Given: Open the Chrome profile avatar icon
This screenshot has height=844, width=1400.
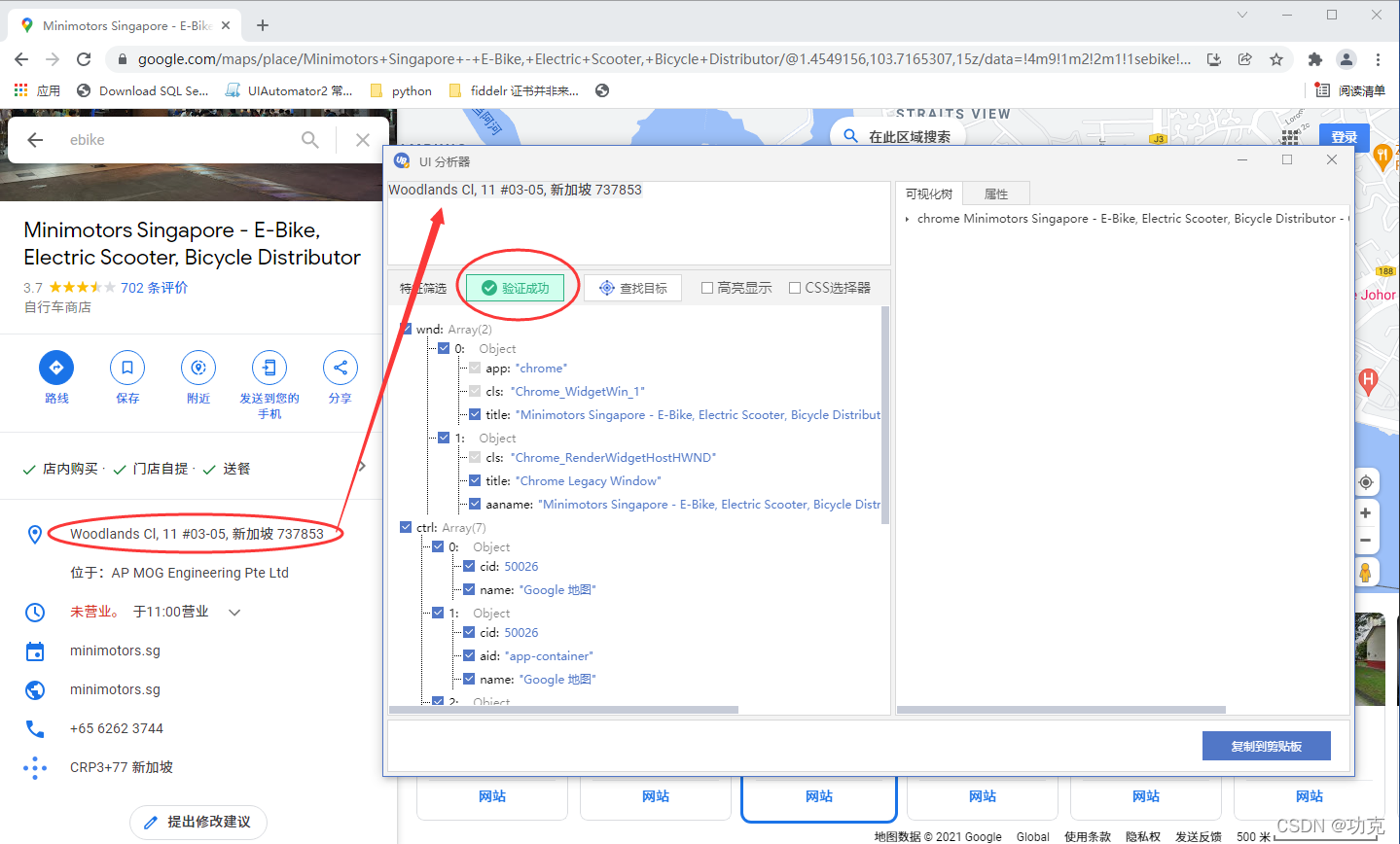Looking at the screenshot, I should pyautogui.click(x=1346, y=59).
